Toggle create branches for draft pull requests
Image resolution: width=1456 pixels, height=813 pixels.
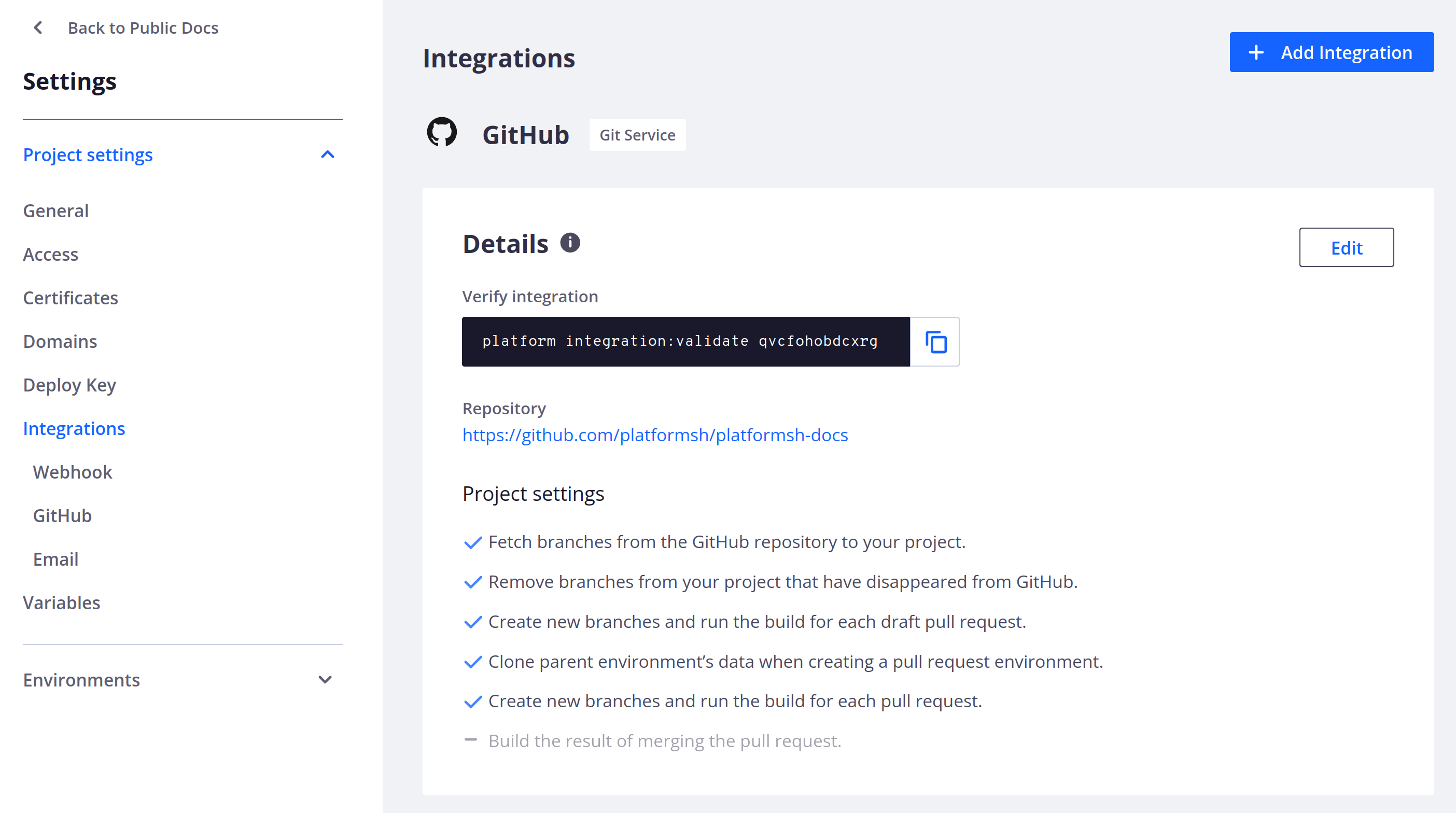click(x=471, y=621)
